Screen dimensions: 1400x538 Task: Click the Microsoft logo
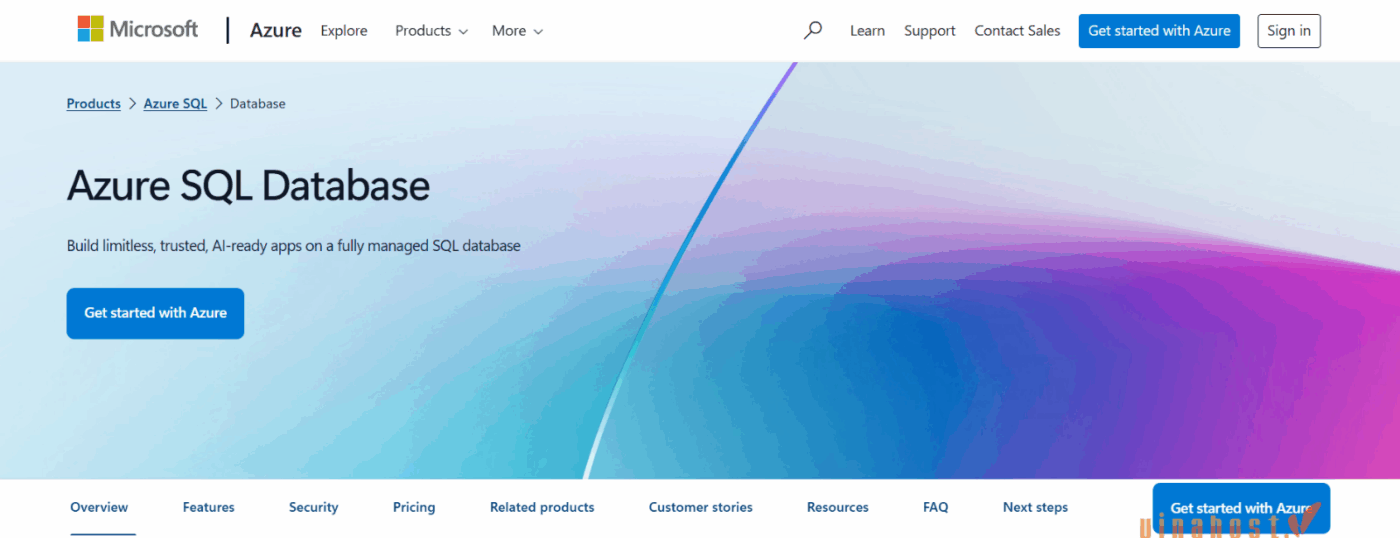(x=138, y=30)
